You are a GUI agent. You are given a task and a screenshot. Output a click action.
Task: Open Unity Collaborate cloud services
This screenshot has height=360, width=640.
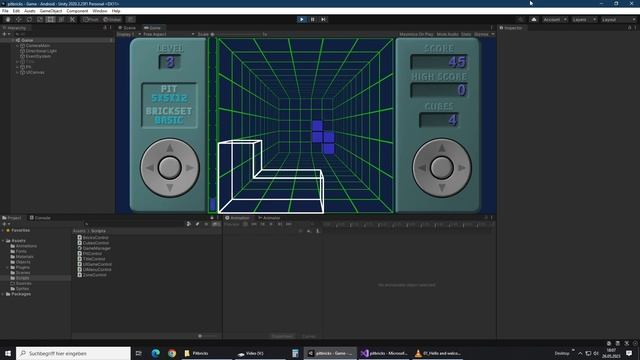point(534,19)
